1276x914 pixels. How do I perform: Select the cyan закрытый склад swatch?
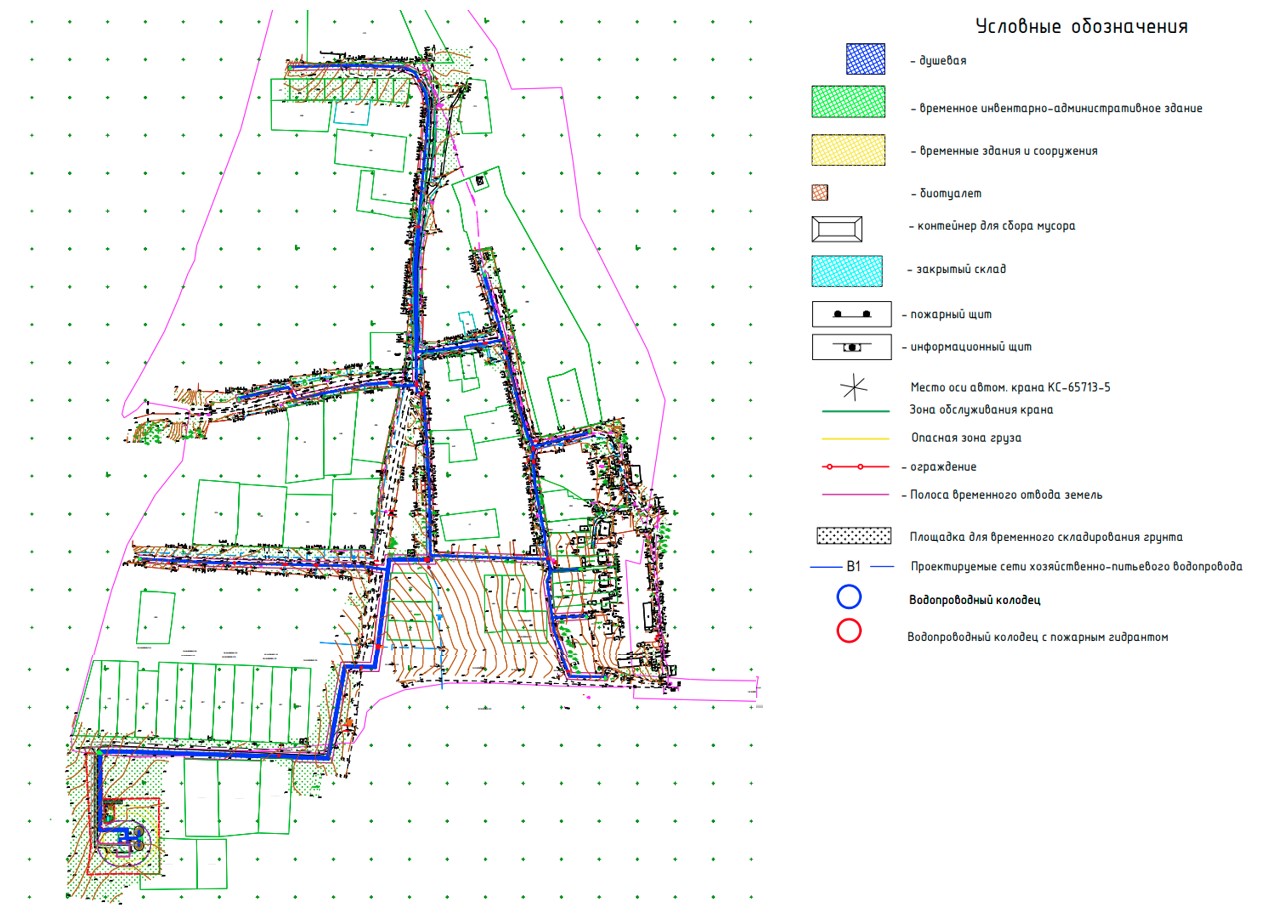(x=847, y=269)
